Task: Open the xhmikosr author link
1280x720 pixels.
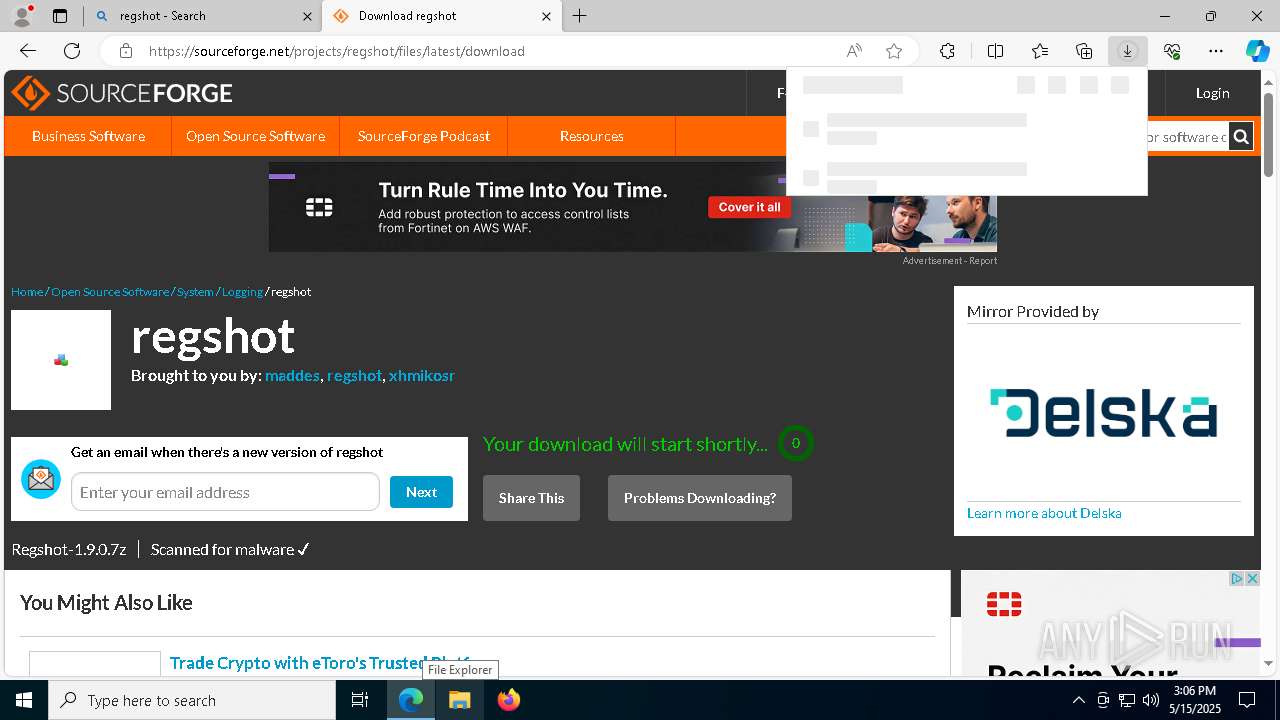Action: [422, 376]
